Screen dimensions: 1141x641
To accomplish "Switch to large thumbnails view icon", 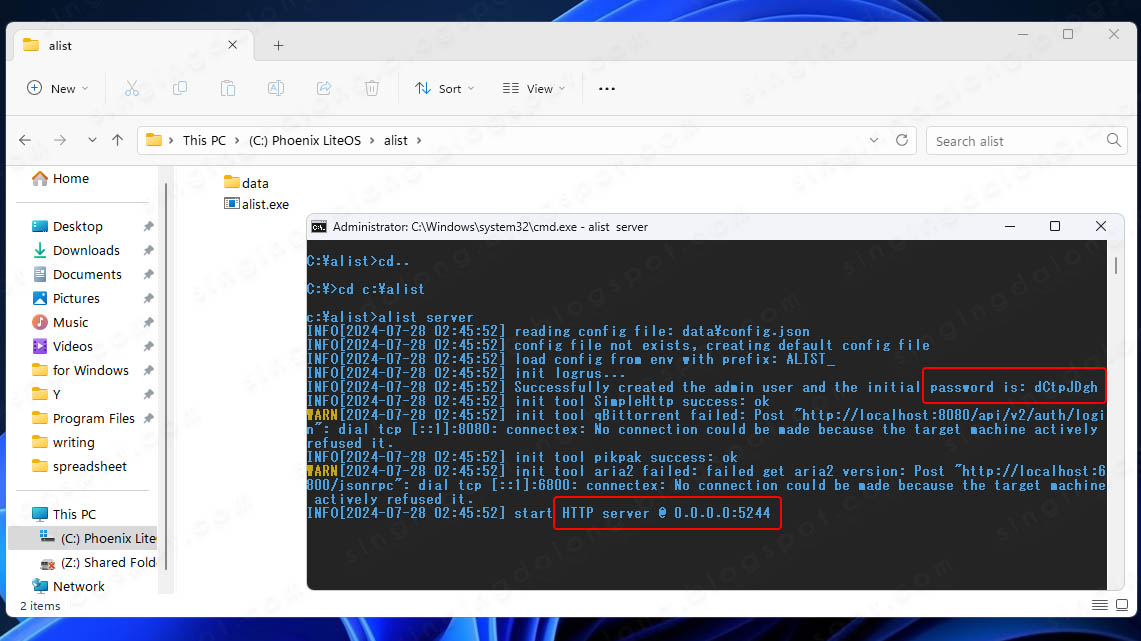I will 1122,605.
